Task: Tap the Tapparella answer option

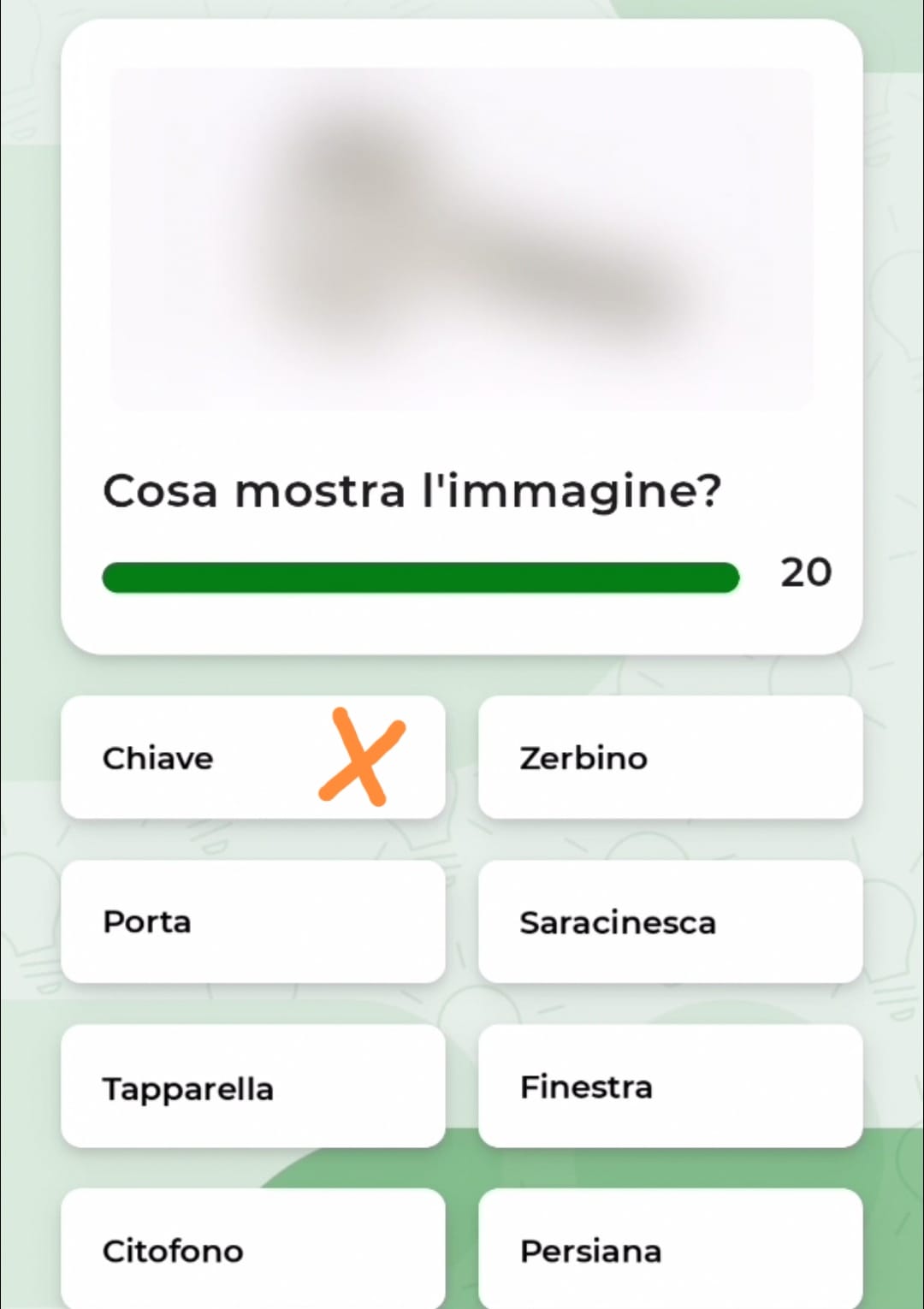Action: coord(252,1087)
